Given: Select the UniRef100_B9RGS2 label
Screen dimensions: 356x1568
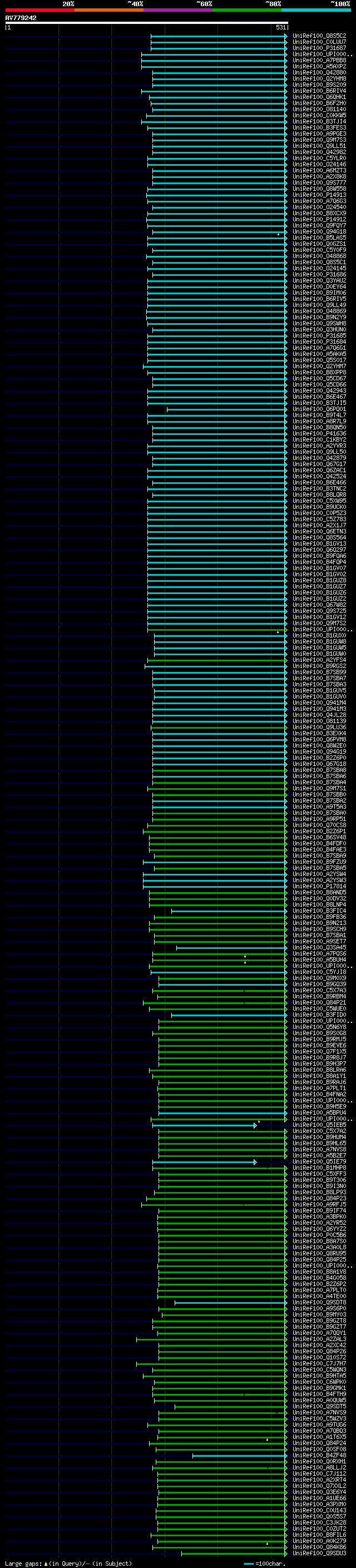Looking at the screenshot, I should [x=319, y=666].
